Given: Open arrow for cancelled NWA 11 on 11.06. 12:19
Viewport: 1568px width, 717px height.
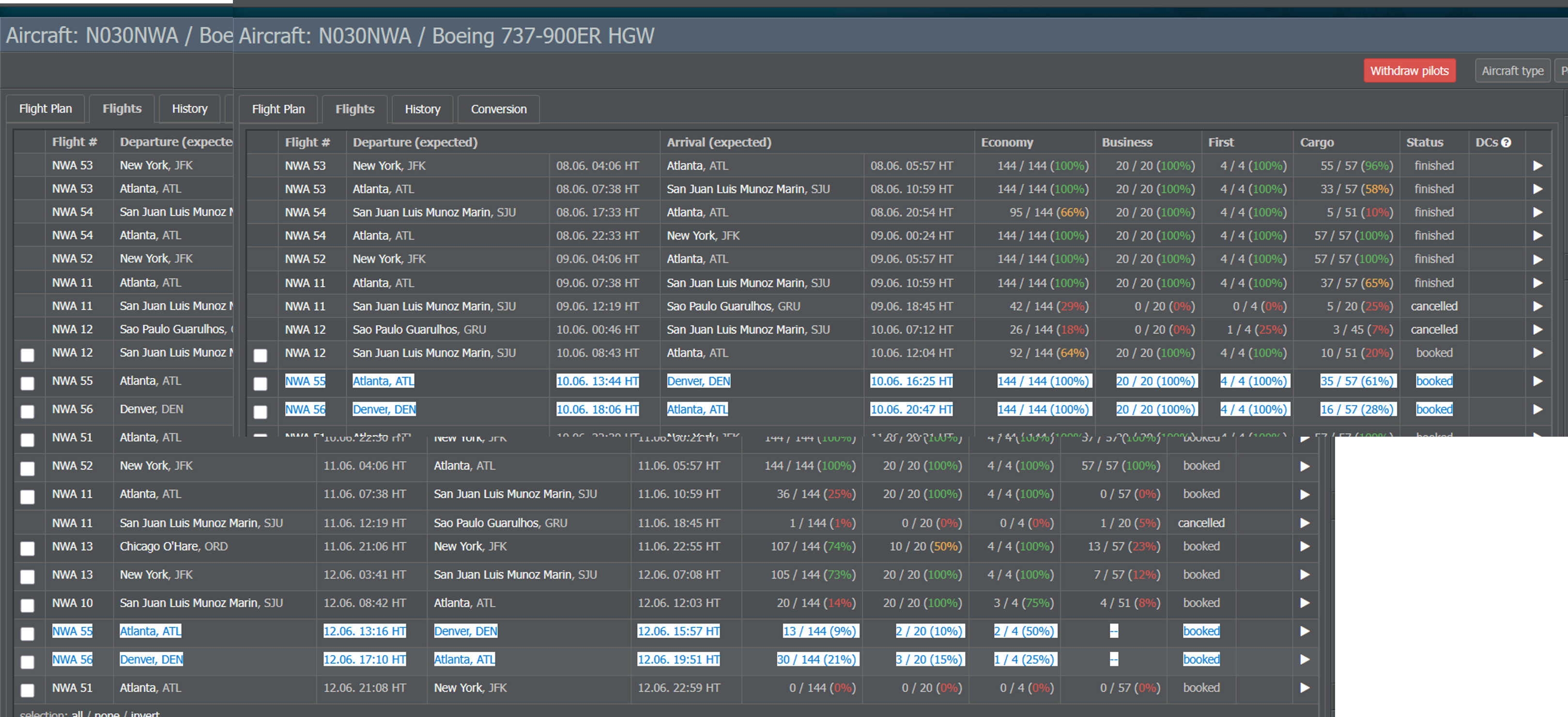Looking at the screenshot, I should tap(1305, 523).
